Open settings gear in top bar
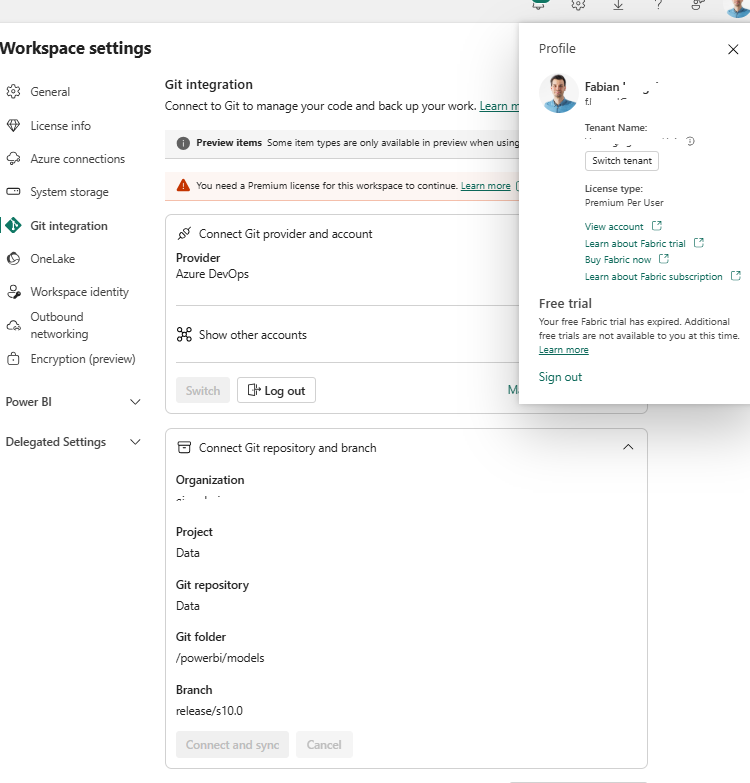750x783 pixels. (x=578, y=5)
